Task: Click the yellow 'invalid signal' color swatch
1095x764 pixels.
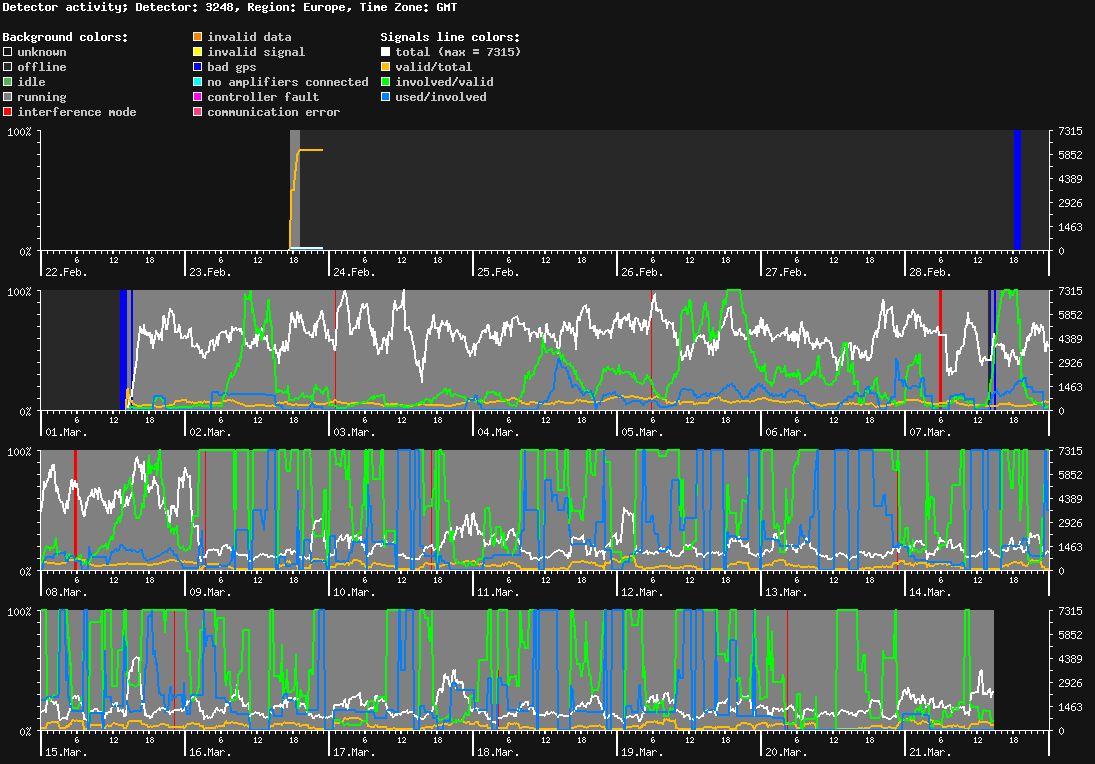Action: point(197,52)
